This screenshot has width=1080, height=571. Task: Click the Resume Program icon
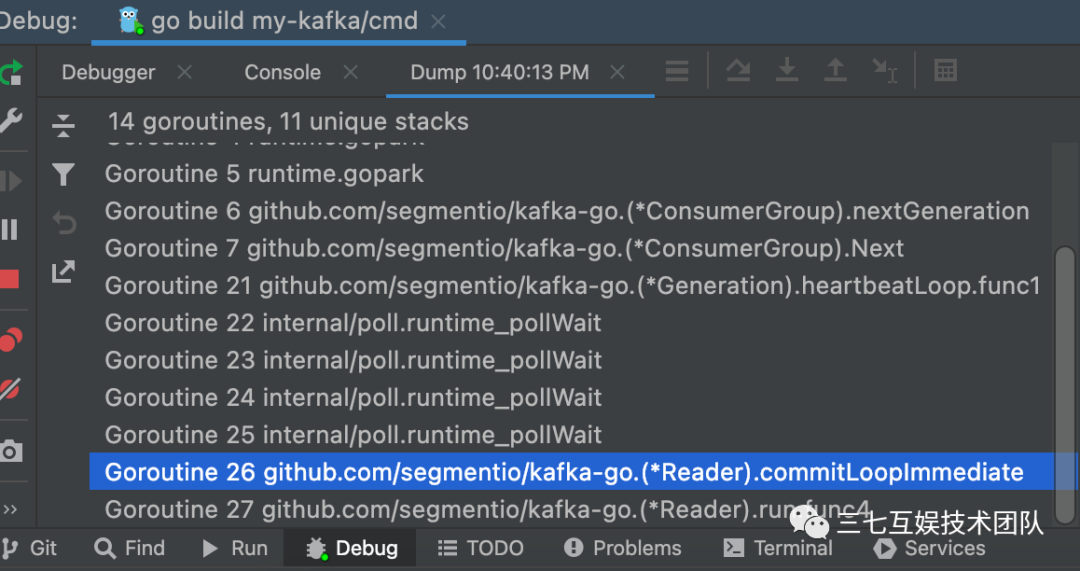10,181
